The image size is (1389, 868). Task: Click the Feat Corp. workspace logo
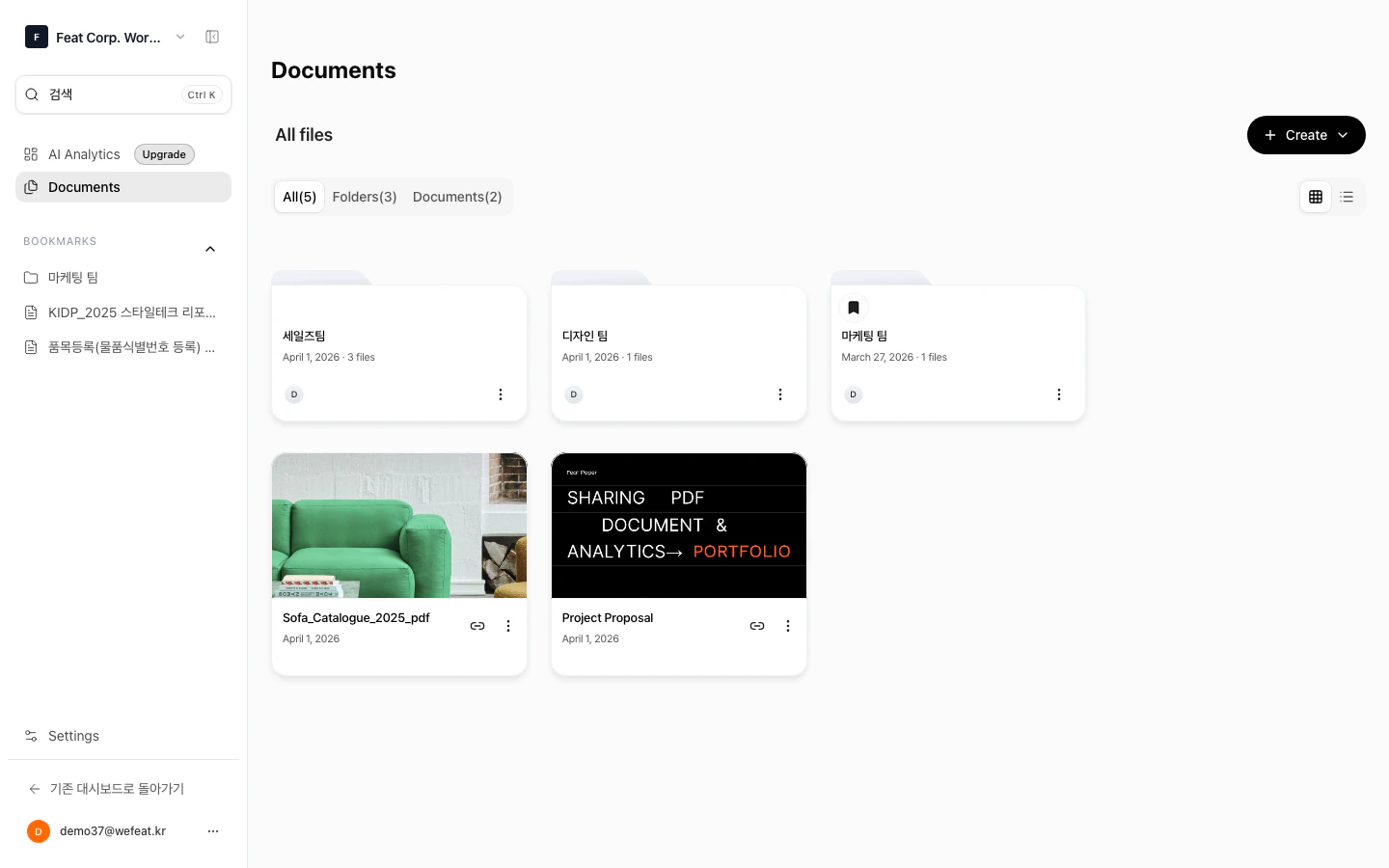[x=37, y=37]
